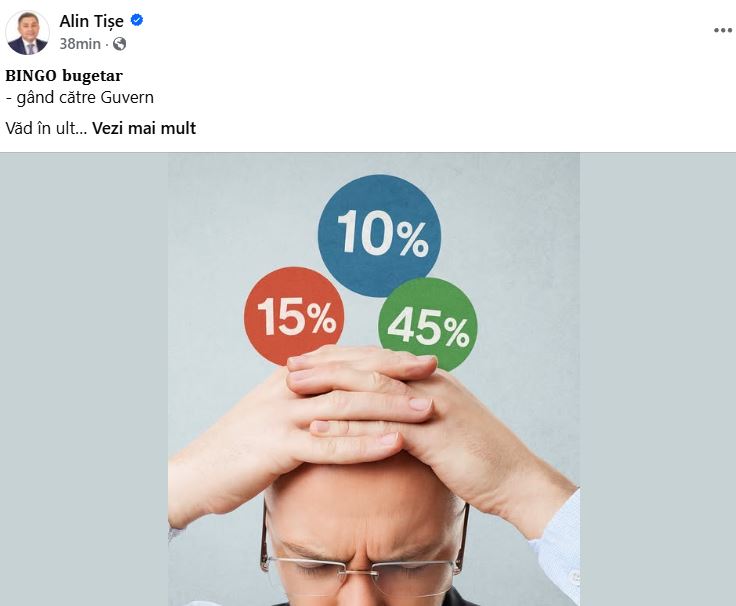Click the red 15% circle
This screenshot has height=606, width=736.
(x=294, y=315)
